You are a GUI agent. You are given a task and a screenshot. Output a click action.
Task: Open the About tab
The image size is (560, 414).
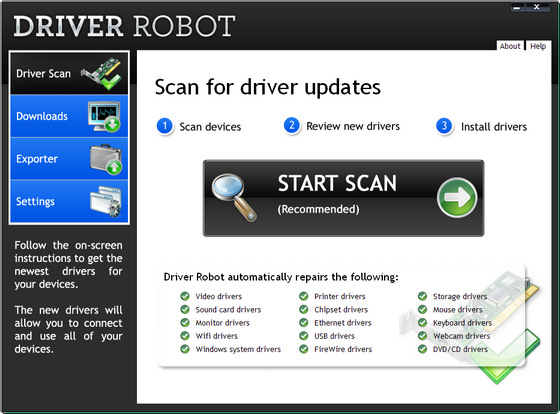pyautogui.click(x=510, y=46)
